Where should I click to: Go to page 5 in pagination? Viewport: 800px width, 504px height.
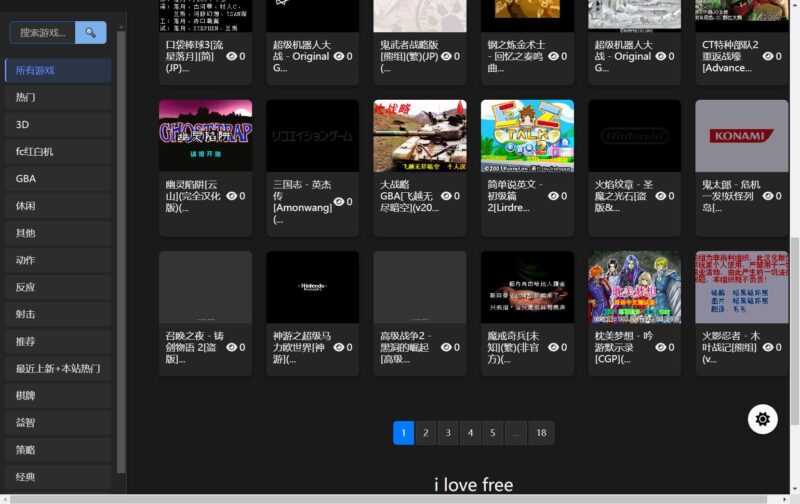click(493, 433)
